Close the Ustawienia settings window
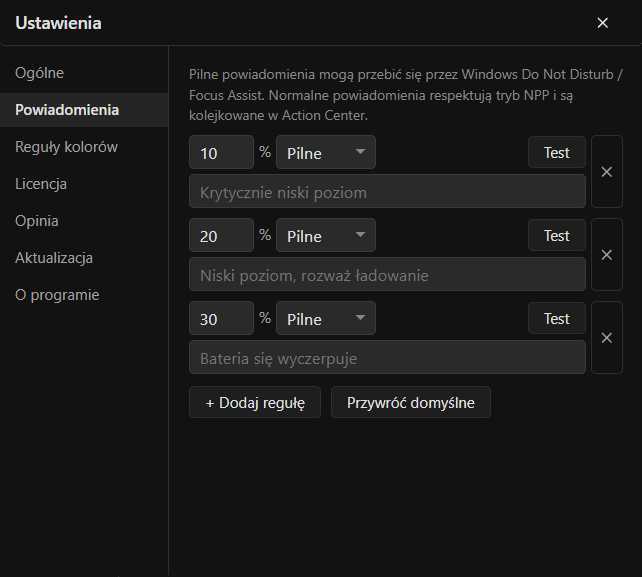Image resolution: width=642 pixels, height=577 pixels. click(602, 23)
